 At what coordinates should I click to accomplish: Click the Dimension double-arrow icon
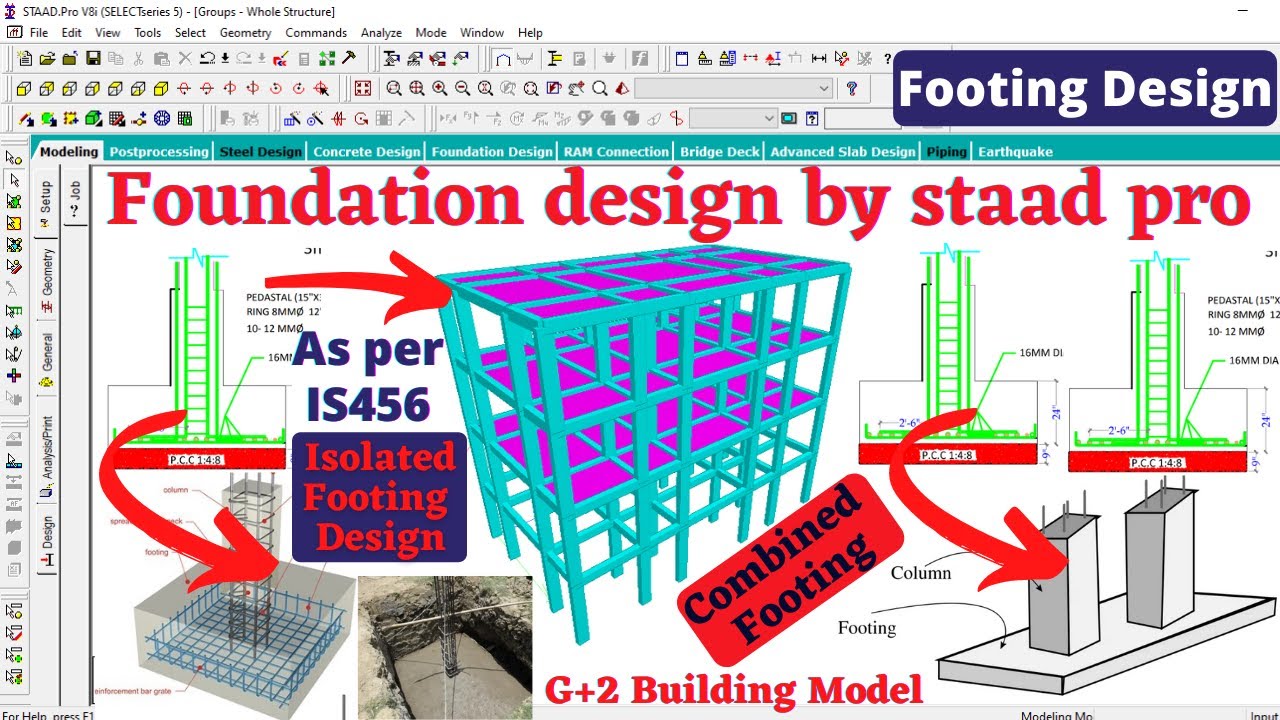[x=818, y=58]
